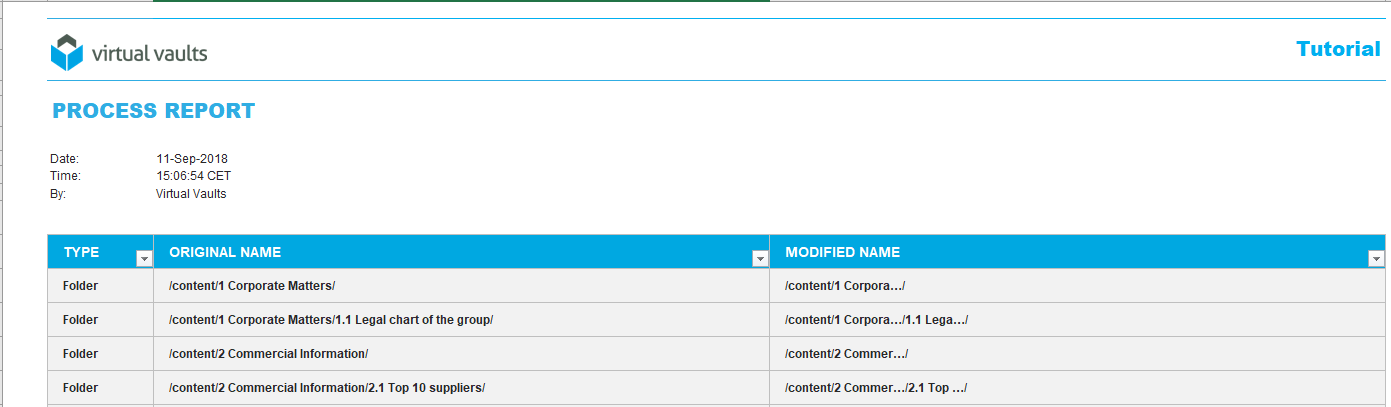1391x407 pixels.
Task: Click the virtual vaults wordmark text
Action: coord(149,54)
